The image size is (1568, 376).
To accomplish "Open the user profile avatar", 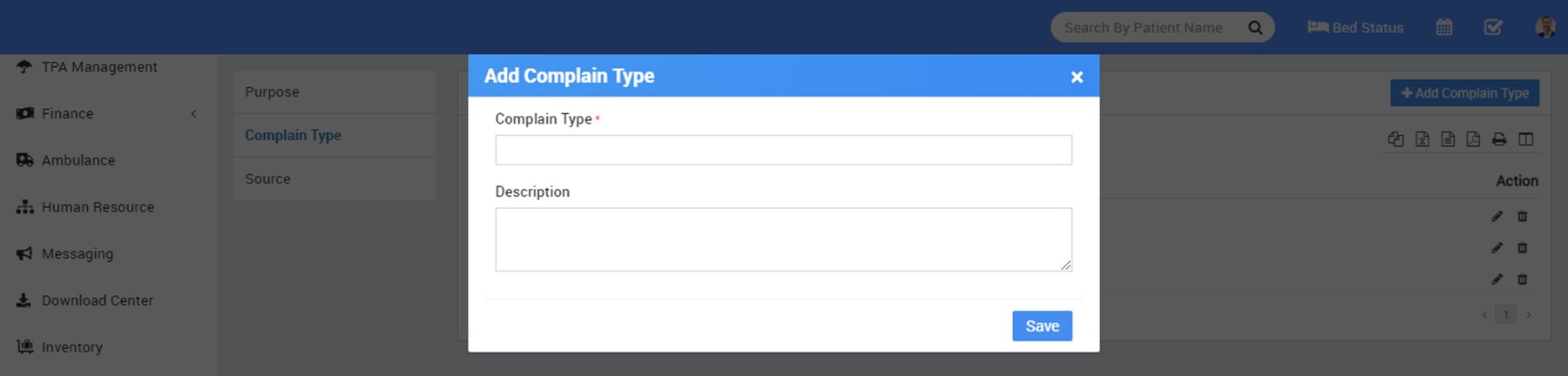I will point(1545,27).
